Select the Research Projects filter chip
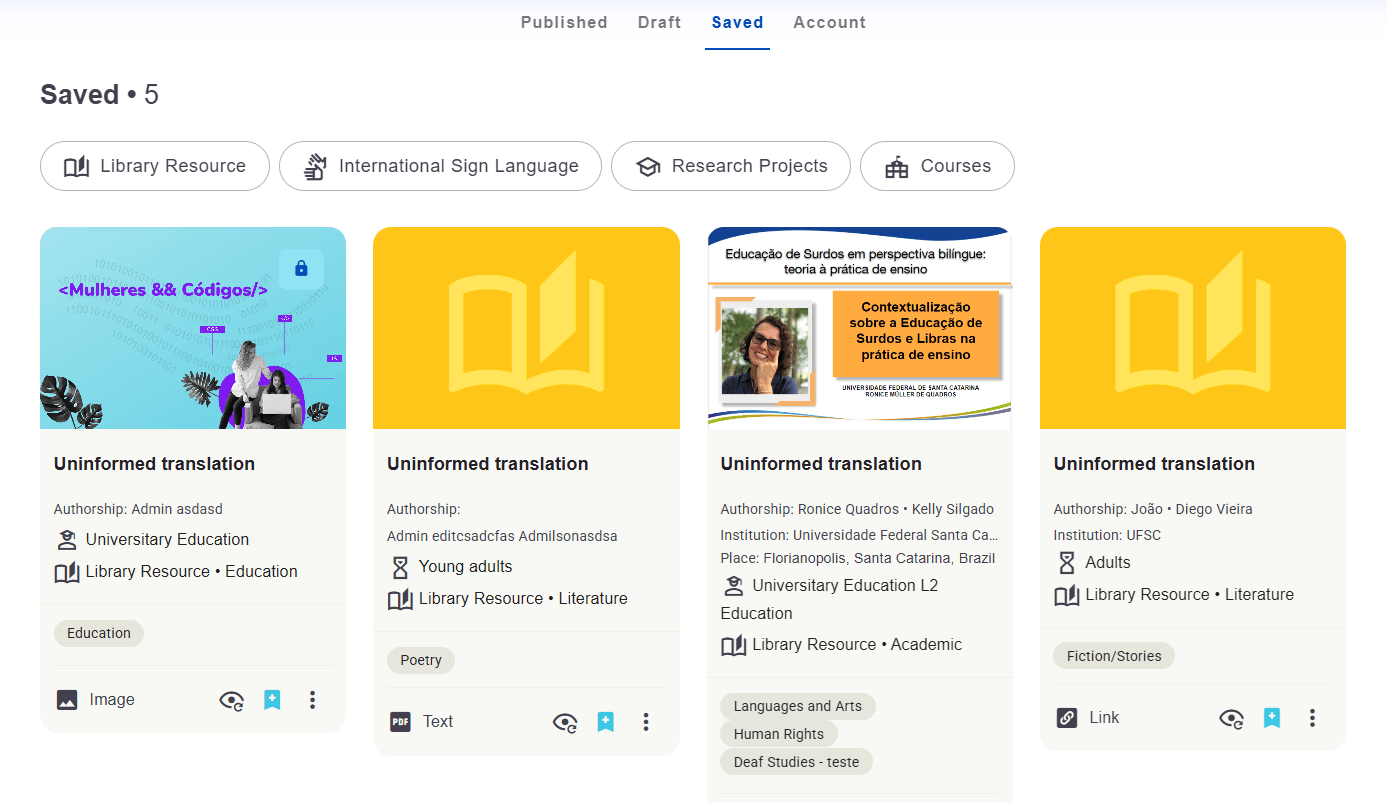The width and height of the screenshot is (1387, 803). (x=731, y=166)
